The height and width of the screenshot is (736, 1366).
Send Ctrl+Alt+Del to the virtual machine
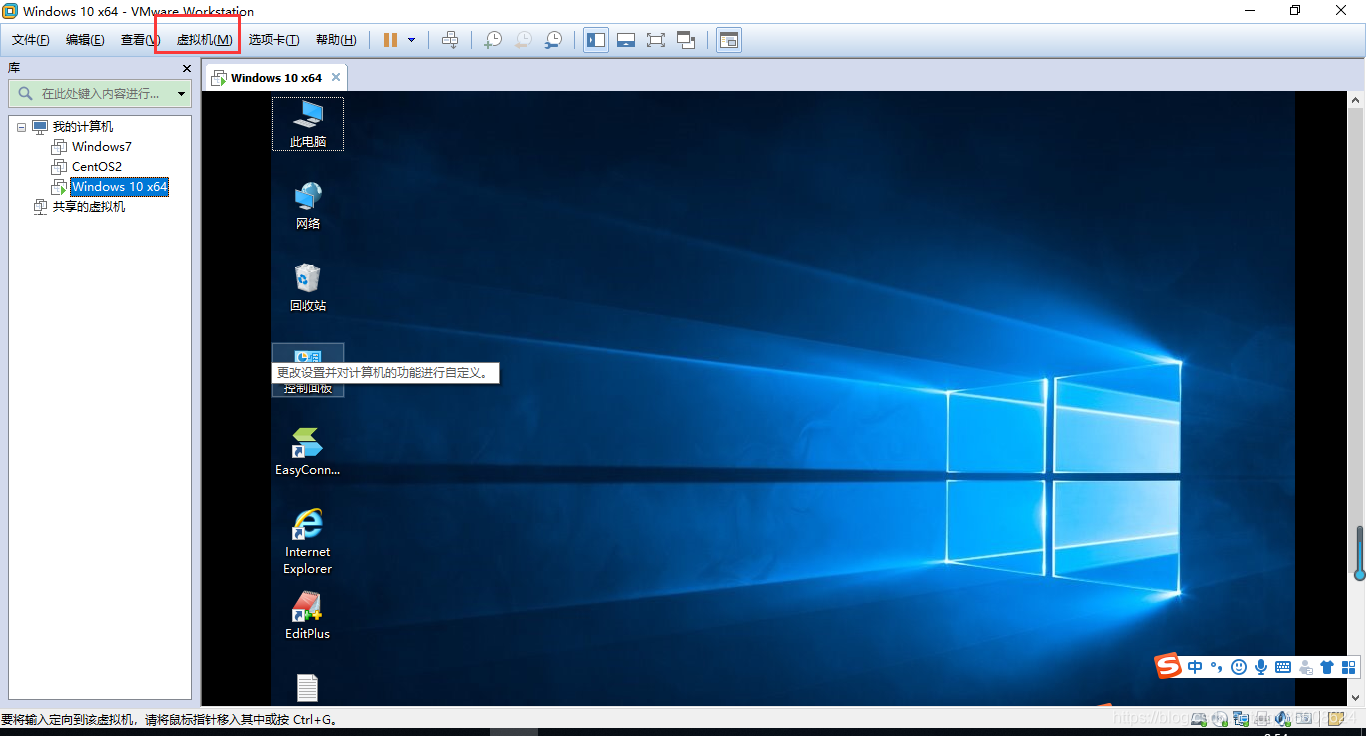[450, 40]
